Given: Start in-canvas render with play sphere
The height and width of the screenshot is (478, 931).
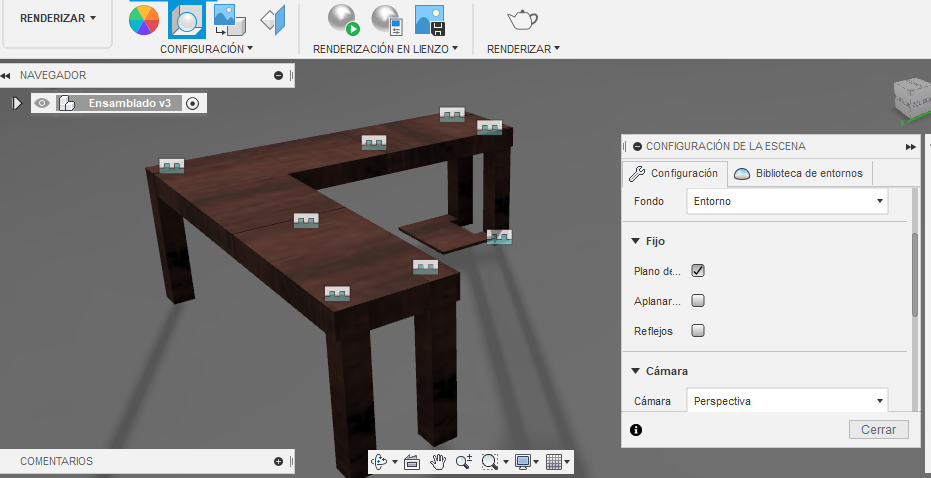Looking at the screenshot, I should [x=344, y=20].
